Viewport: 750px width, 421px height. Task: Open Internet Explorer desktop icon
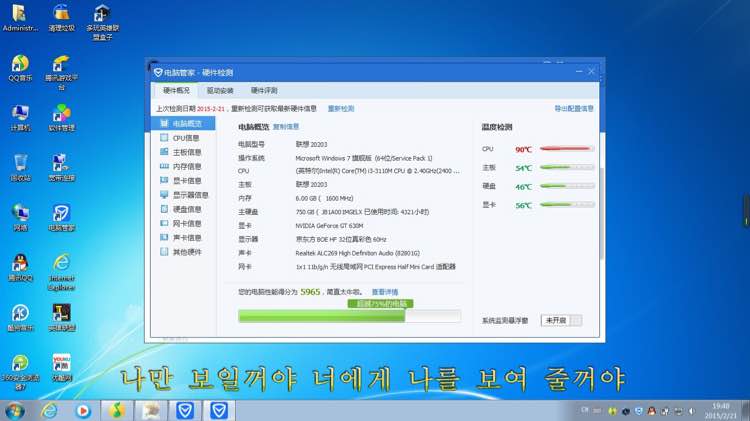click(61, 272)
